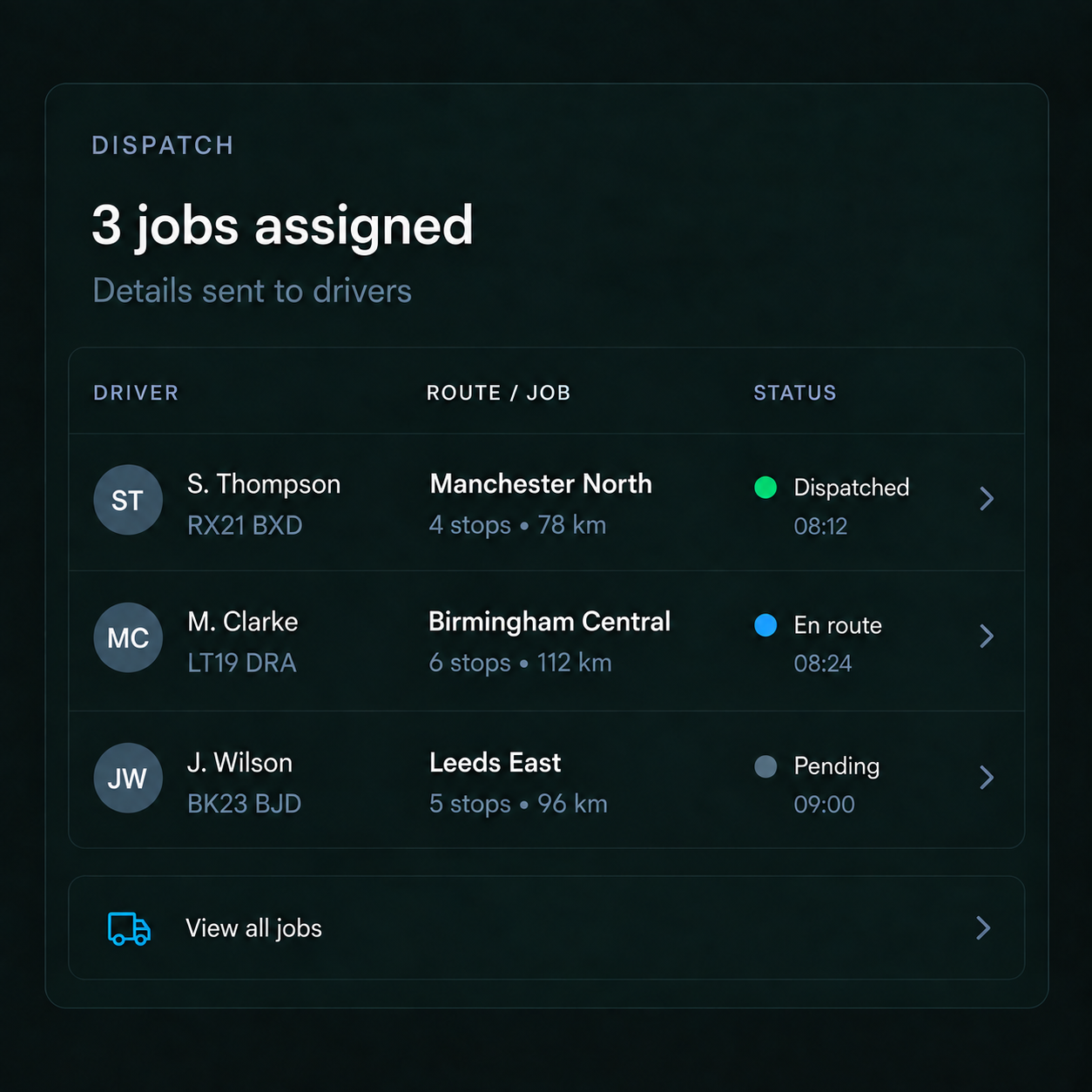Sort by the ROUTE / JOB column header

(499, 393)
